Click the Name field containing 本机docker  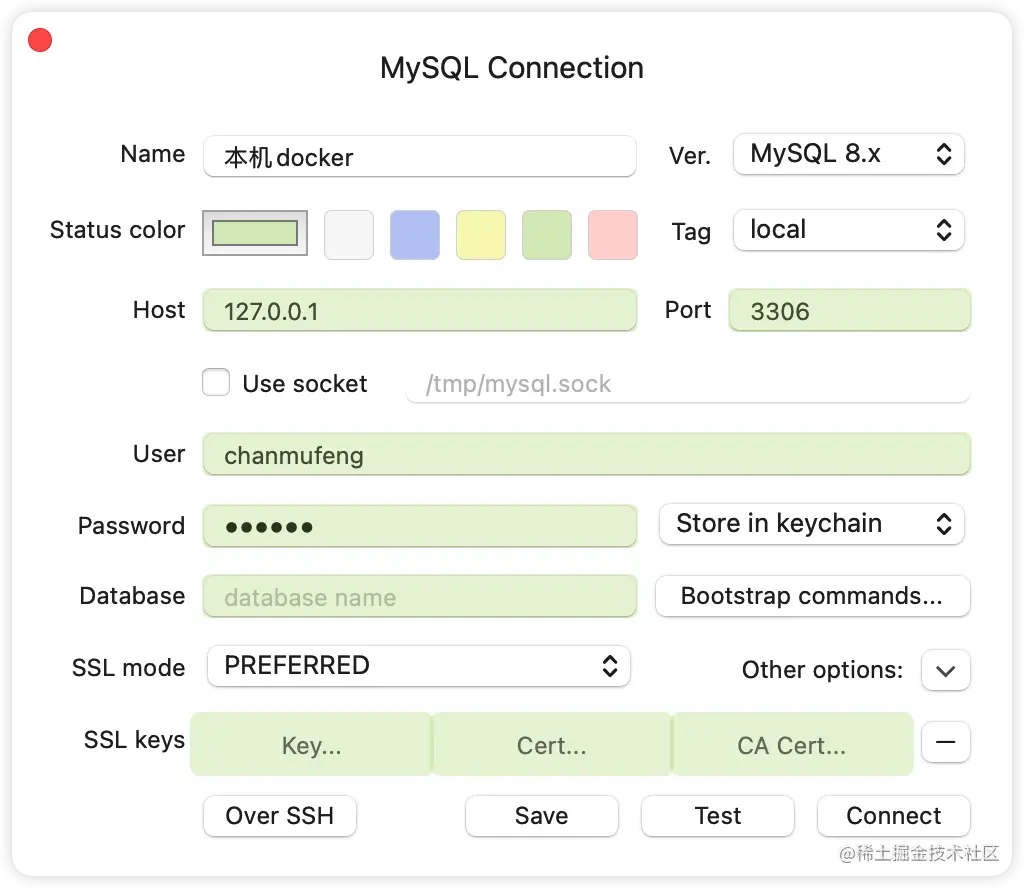(x=420, y=156)
